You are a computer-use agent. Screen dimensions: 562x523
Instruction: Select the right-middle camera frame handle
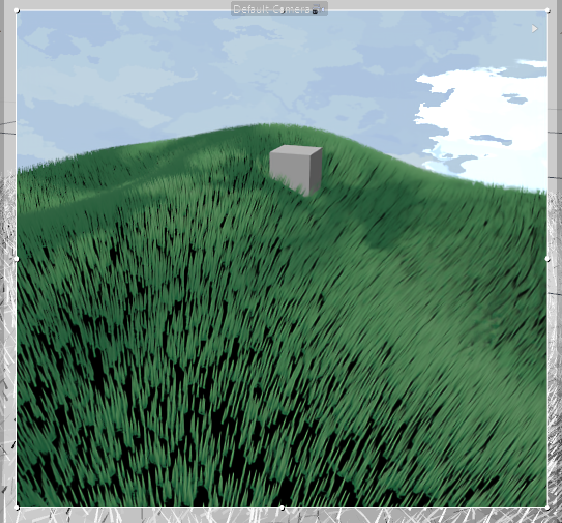(x=547, y=259)
